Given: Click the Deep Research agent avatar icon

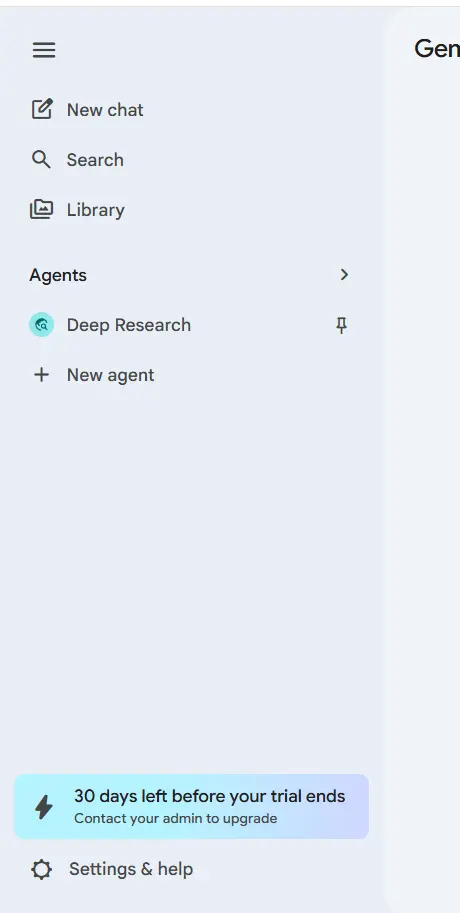Looking at the screenshot, I should [x=41, y=325].
